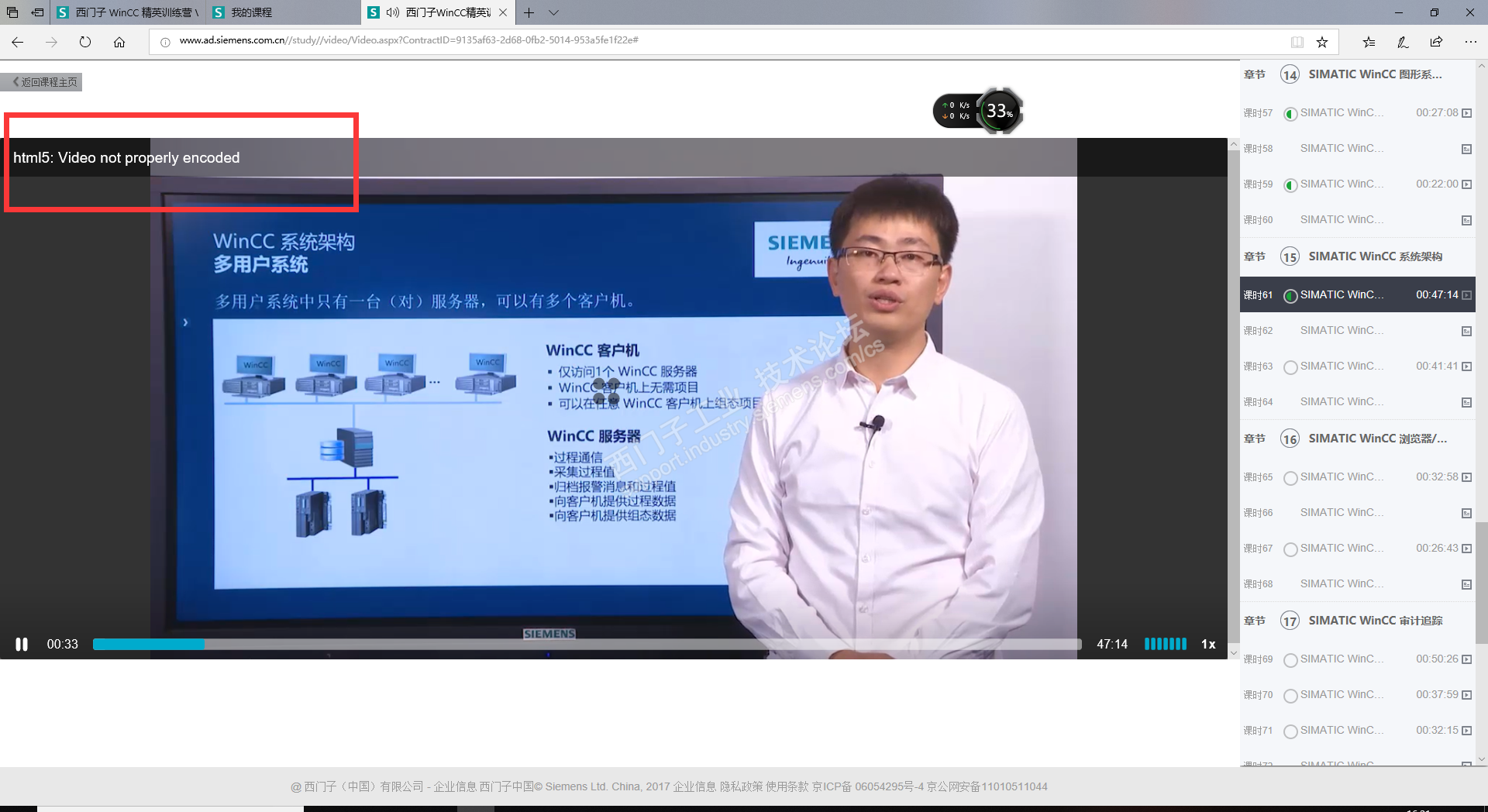Refresh the current page
Image resolution: width=1488 pixels, height=812 pixels.
click(85, 42)
